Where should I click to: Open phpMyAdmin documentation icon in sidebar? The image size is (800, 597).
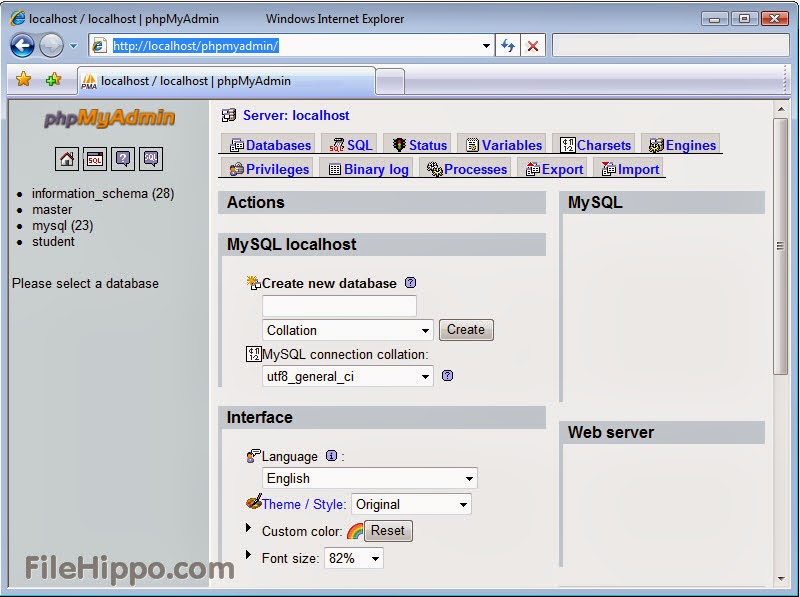123,159
